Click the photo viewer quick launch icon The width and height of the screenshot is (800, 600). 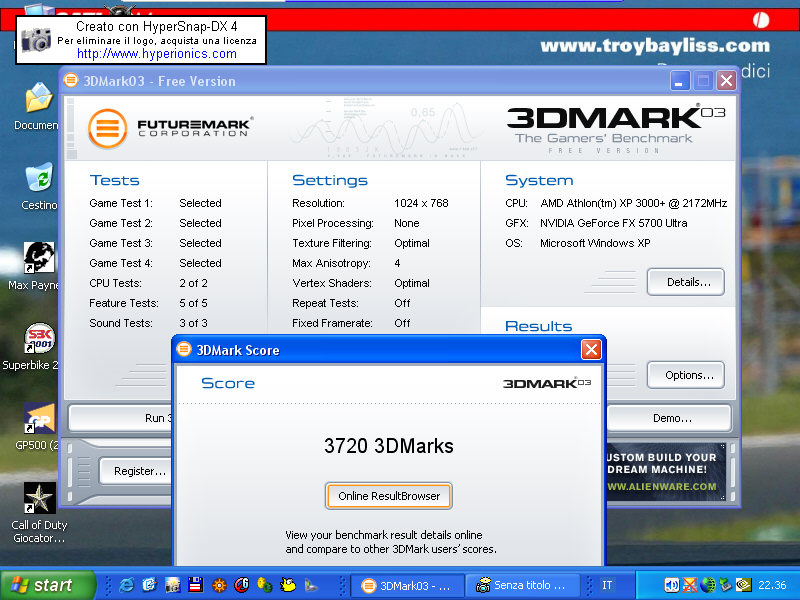click(x=172, y=585)
